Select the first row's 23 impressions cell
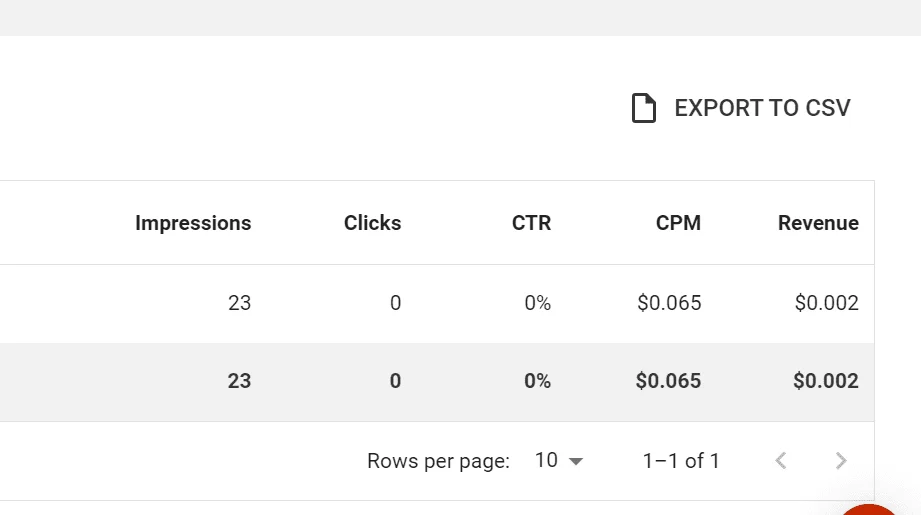The image size is (921, 515). click(239, 303)
